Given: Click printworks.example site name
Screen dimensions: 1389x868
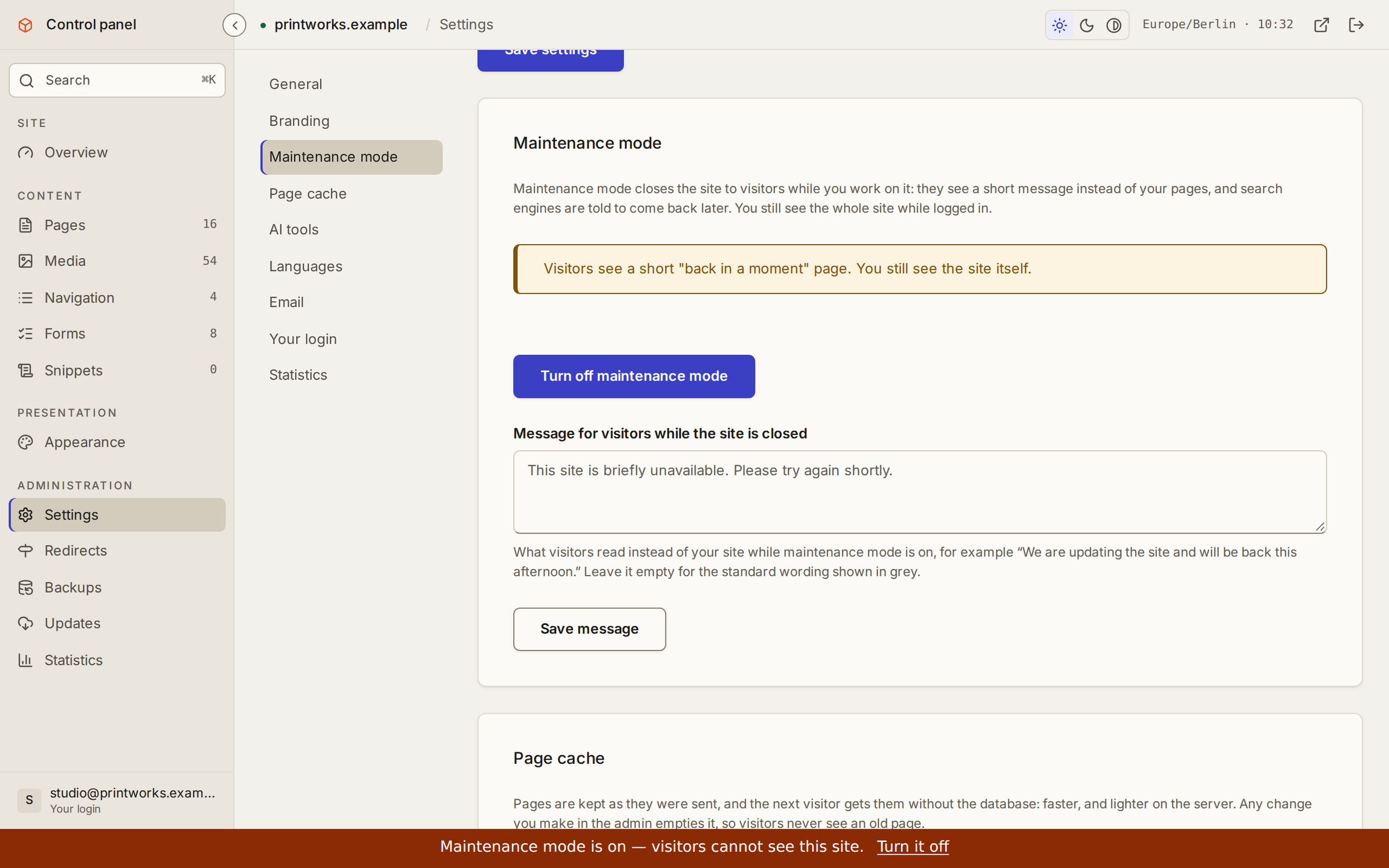Looking at the screenshot, I should [x=341, y=25].
